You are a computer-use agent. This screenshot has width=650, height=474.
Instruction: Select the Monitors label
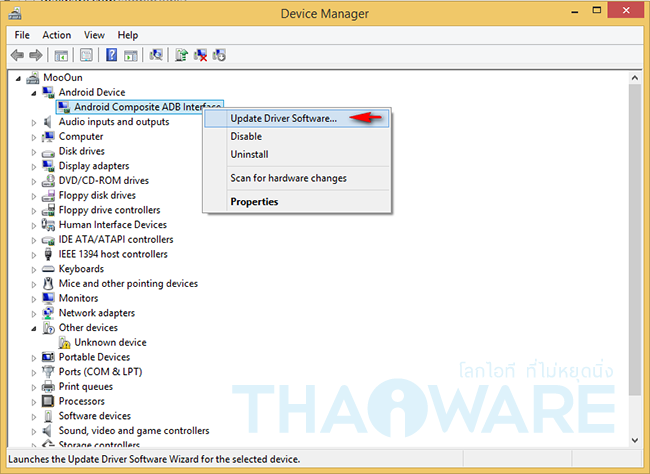(78, 298)
